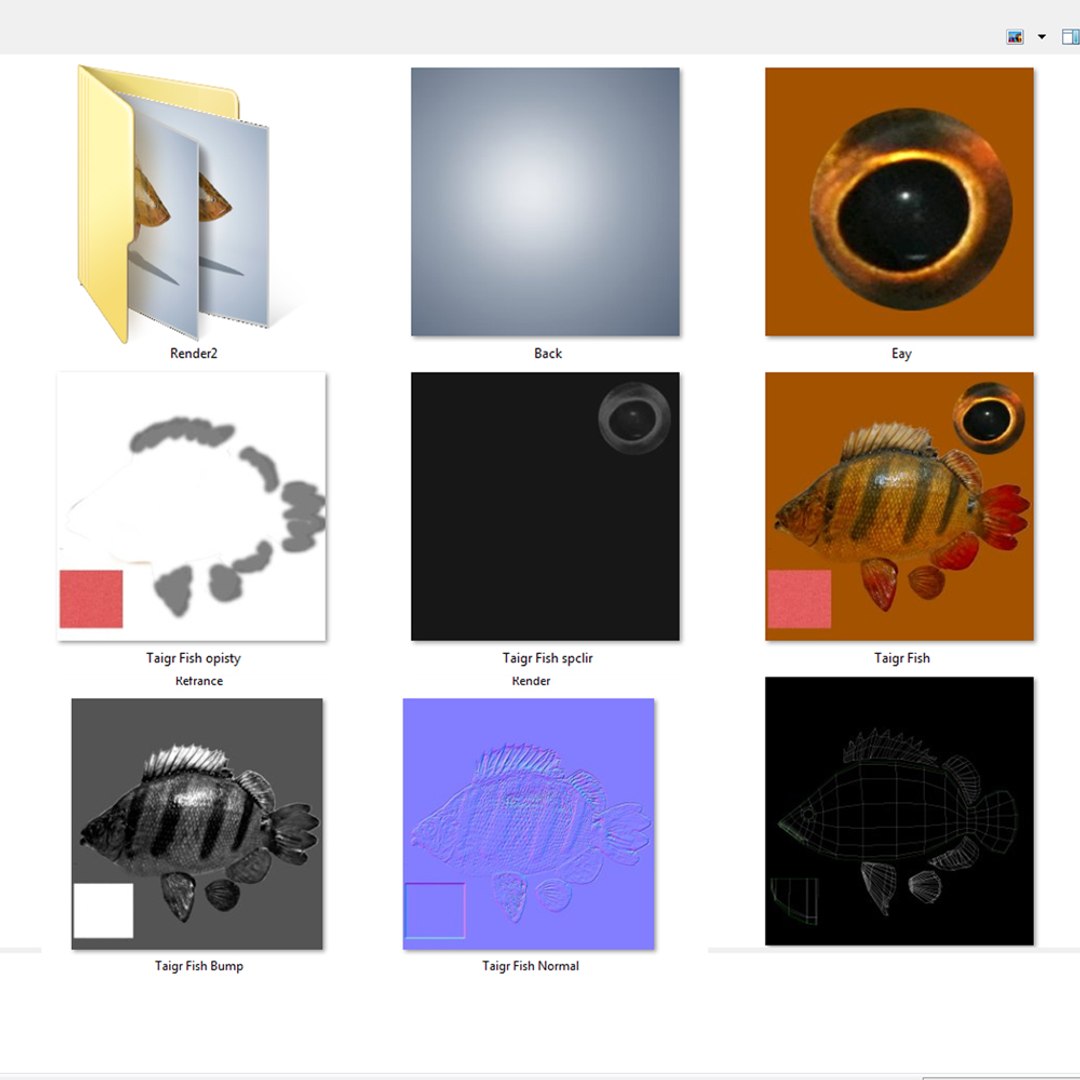Click the "Retrance" text label
The image size is (1080, 1080).
tap(199, 681)
